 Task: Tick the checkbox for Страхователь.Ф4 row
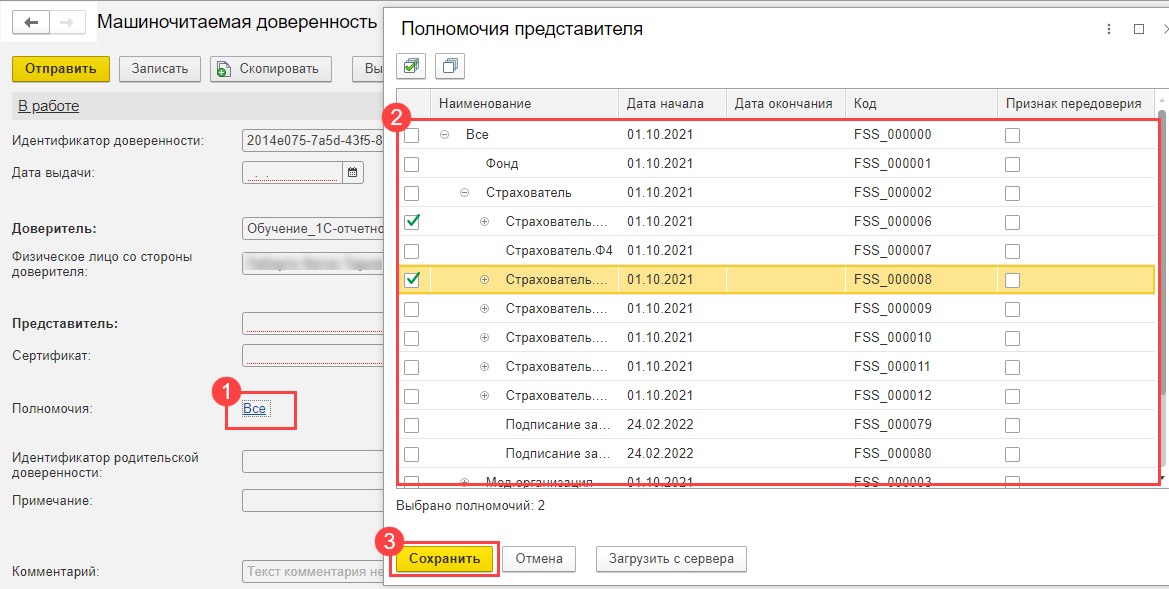[x=412, y=251]
